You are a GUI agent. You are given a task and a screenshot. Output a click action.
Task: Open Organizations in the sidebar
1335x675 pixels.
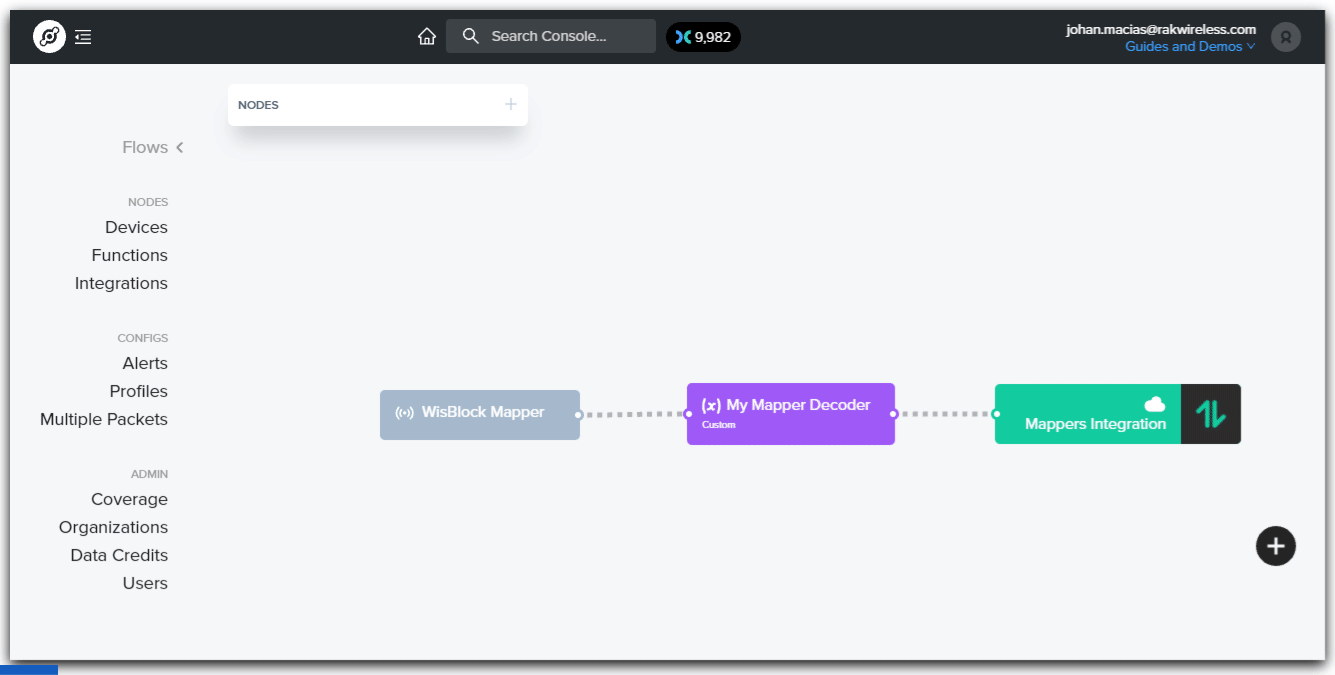[x=113, y=527]
